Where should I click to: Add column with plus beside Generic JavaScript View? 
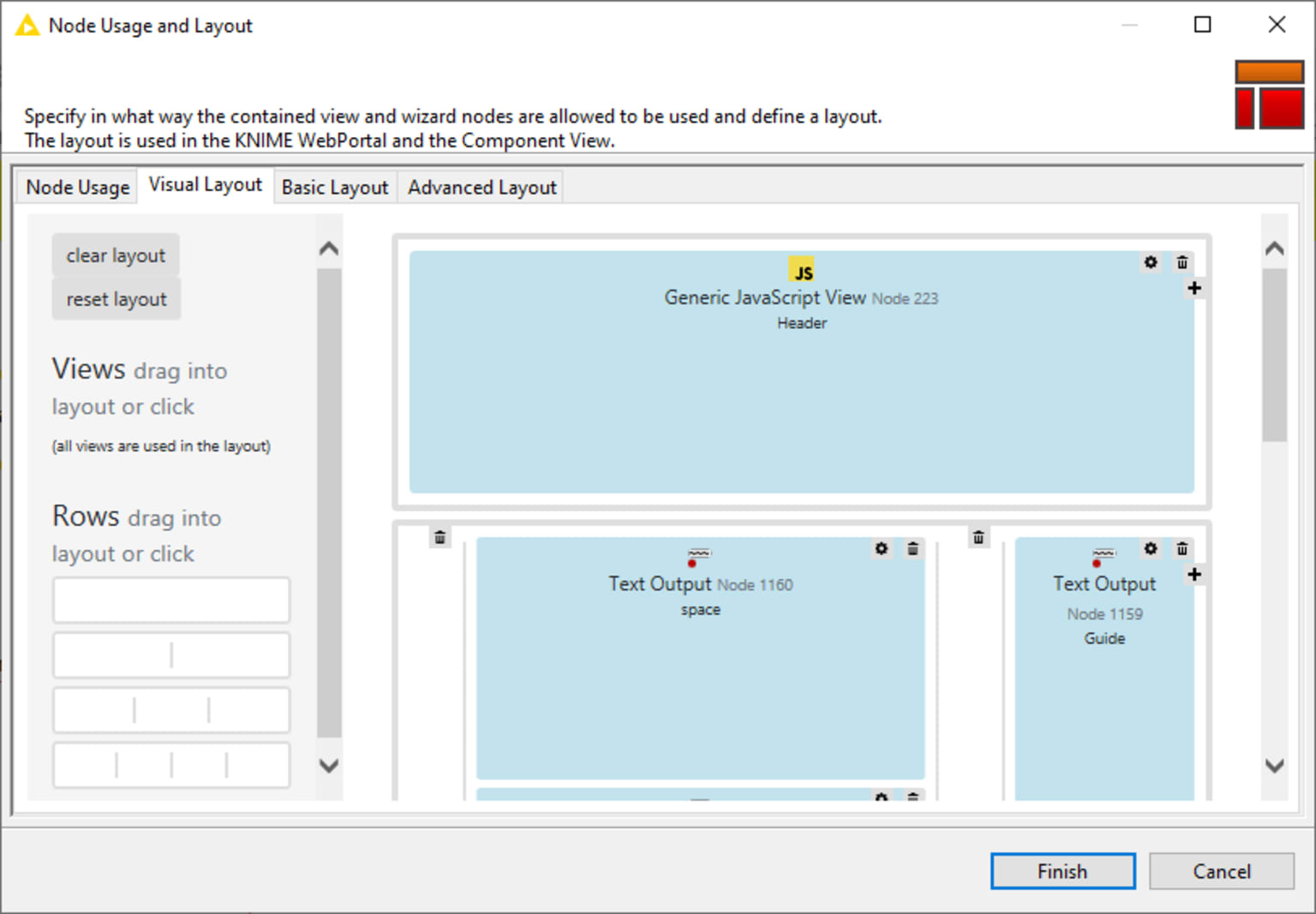1194,288
